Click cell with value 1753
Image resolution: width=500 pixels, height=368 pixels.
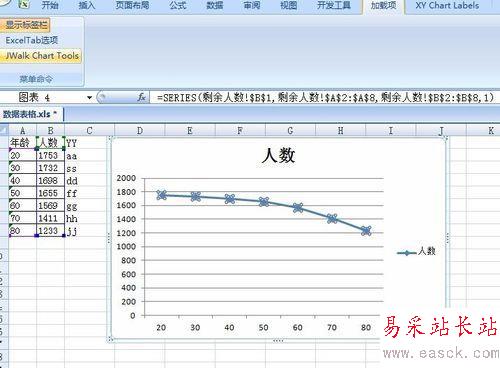coord(50,156)
